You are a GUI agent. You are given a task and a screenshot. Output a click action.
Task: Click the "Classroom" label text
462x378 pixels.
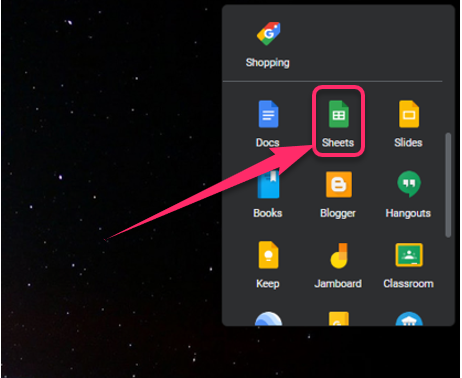pos(408,283)
